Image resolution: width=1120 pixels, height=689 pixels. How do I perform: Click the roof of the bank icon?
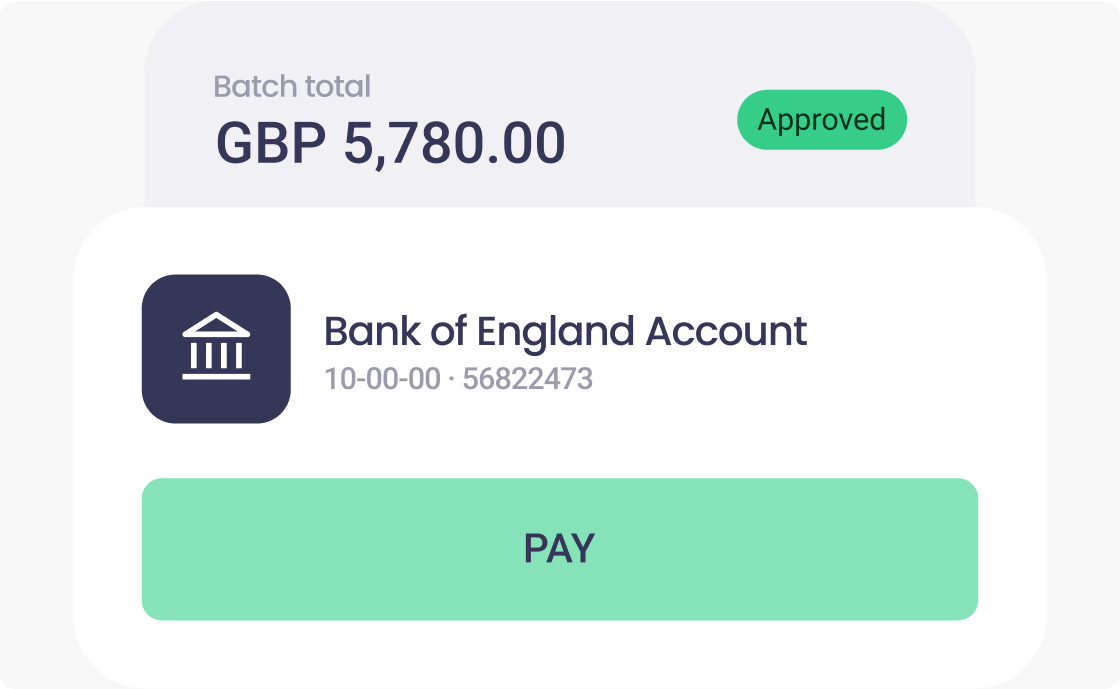click(216, 323)
